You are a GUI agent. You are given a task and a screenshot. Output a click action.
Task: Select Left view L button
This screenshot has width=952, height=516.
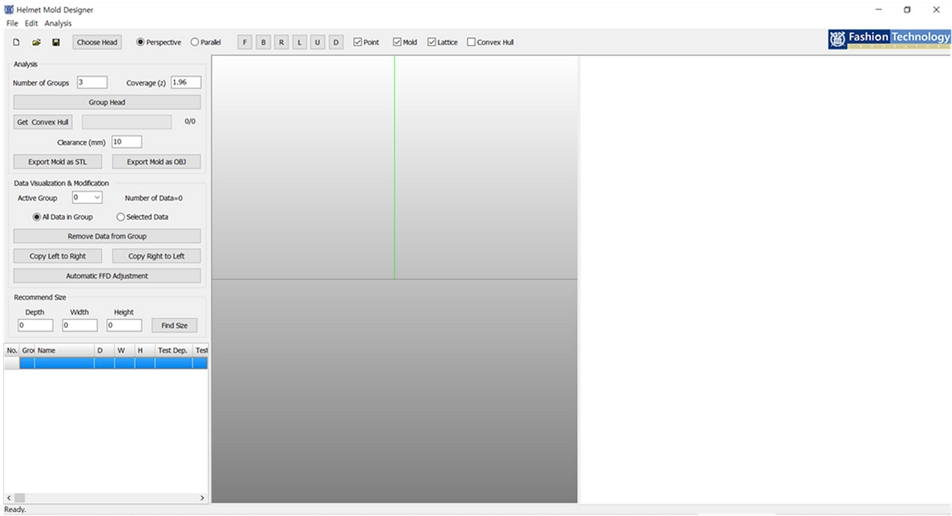[x=299, y=42]
